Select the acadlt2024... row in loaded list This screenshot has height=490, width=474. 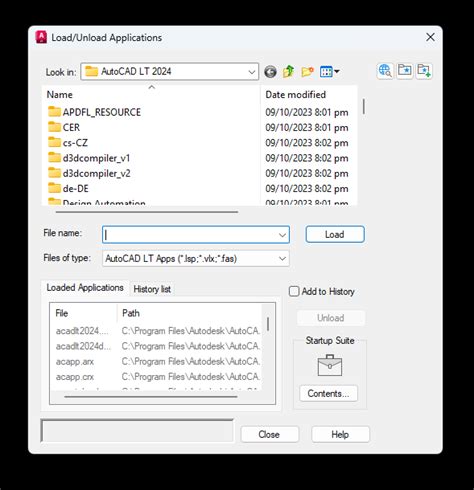(x=157, y=331)
